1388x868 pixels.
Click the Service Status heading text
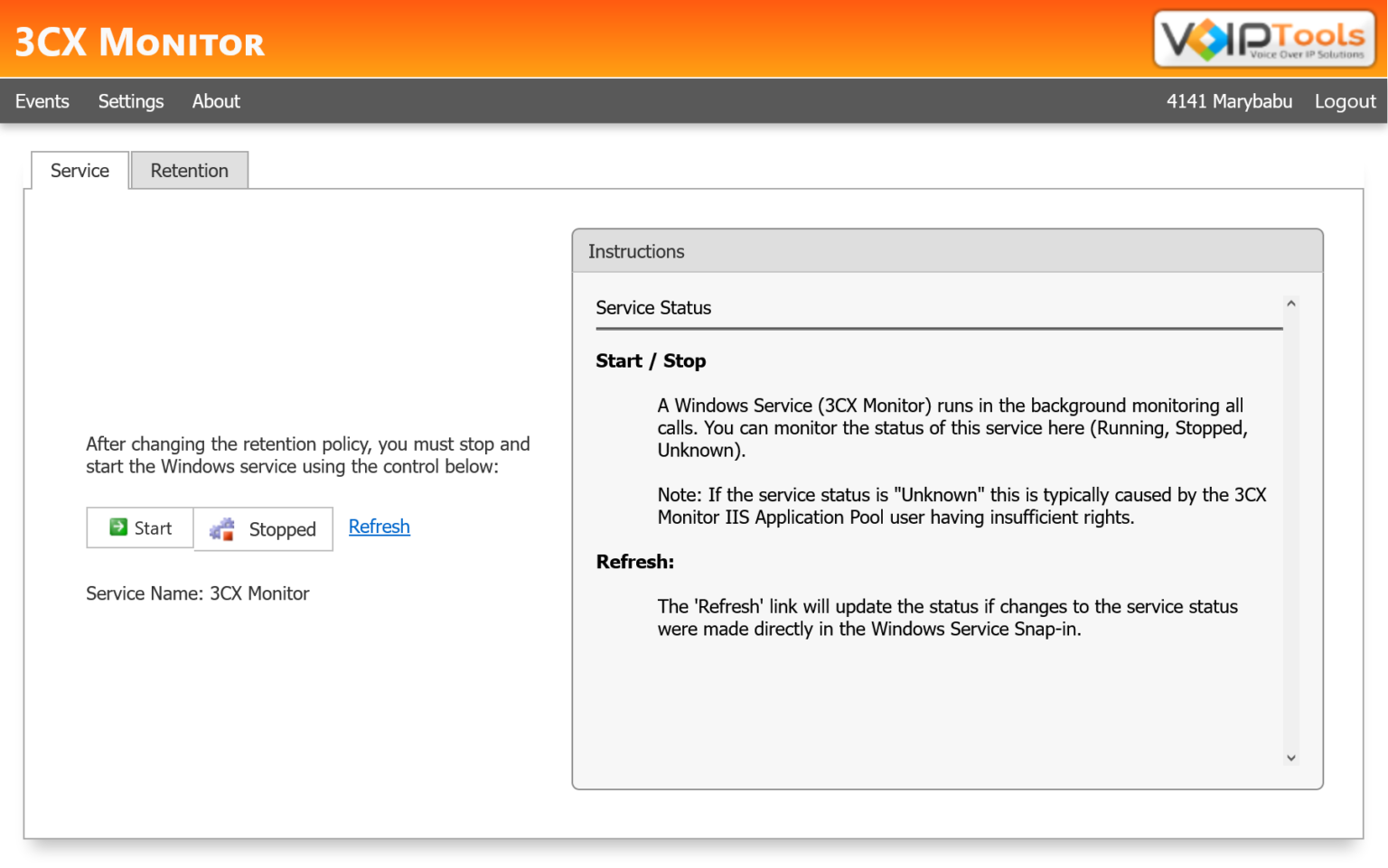click(652, 308)
